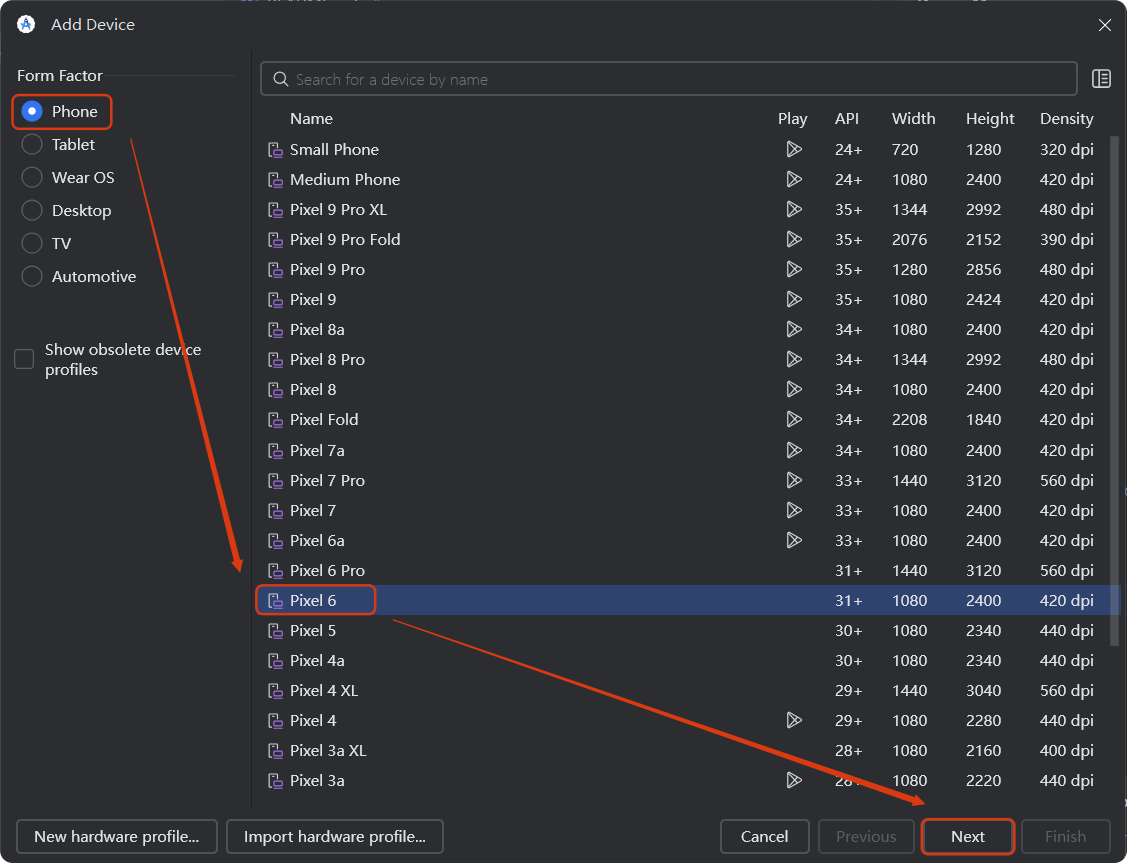
Task: Select the Pixel 5 row
Action: point(688,631)
